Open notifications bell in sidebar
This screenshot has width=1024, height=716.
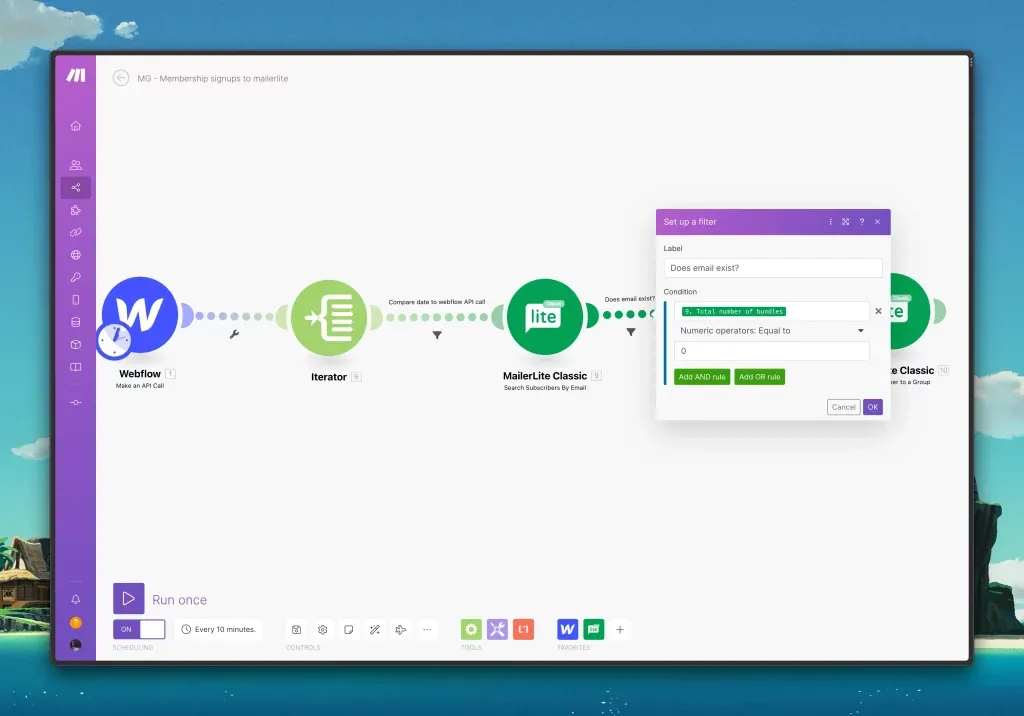point(76,599)
